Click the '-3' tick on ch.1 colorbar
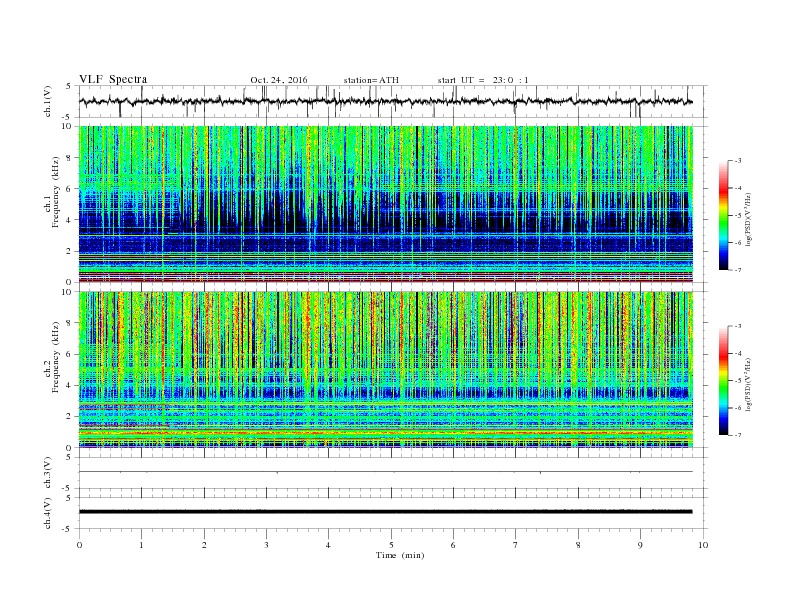The height and width of the screenshot is (612, 792). point(737,161)
